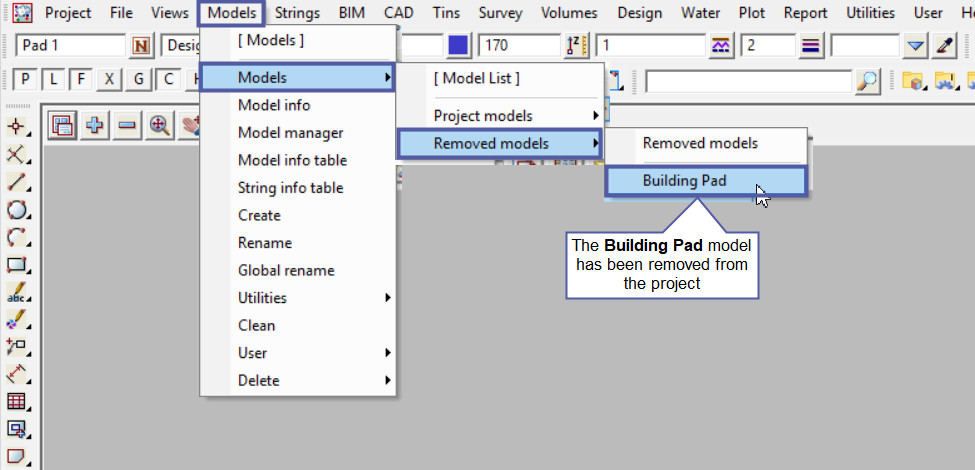The width and height of the screenshot is (975, 470).
Task: Select the pencil symbol edit icon
Action: (17, 319)
